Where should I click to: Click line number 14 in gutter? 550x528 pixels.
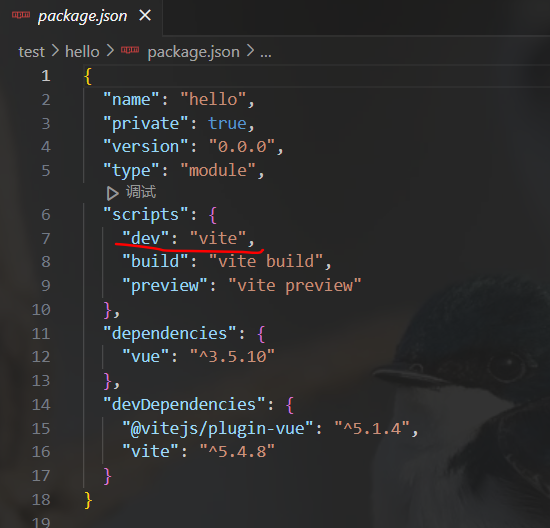point(41,405)
